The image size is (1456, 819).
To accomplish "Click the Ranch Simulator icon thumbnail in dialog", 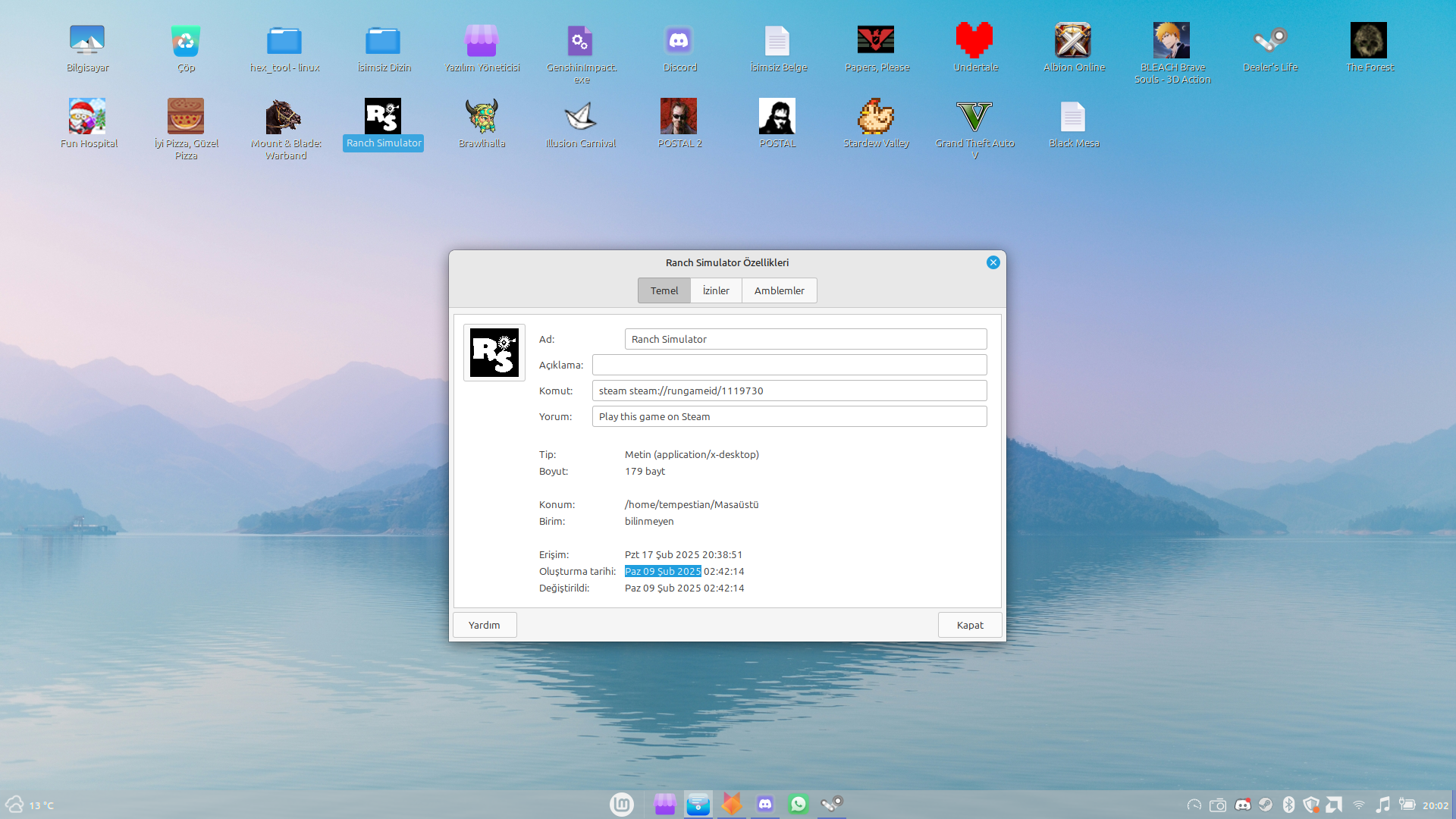I will pyautogui.click(x=494, y=353).
